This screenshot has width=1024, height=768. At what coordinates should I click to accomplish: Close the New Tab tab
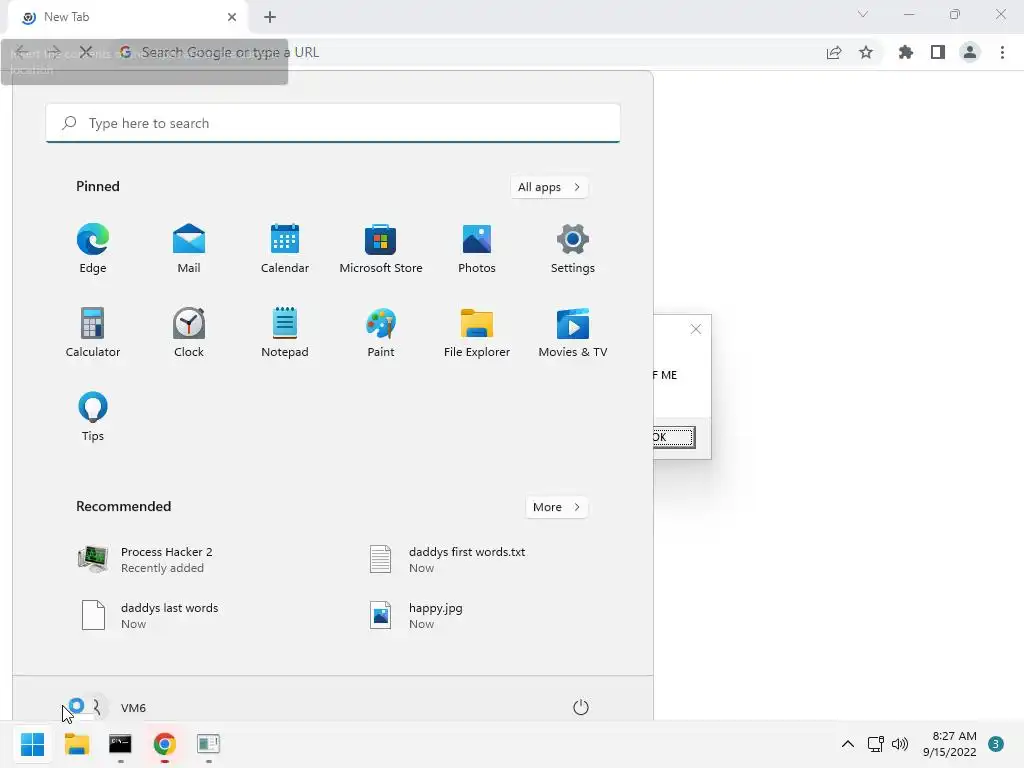point(232,17)
